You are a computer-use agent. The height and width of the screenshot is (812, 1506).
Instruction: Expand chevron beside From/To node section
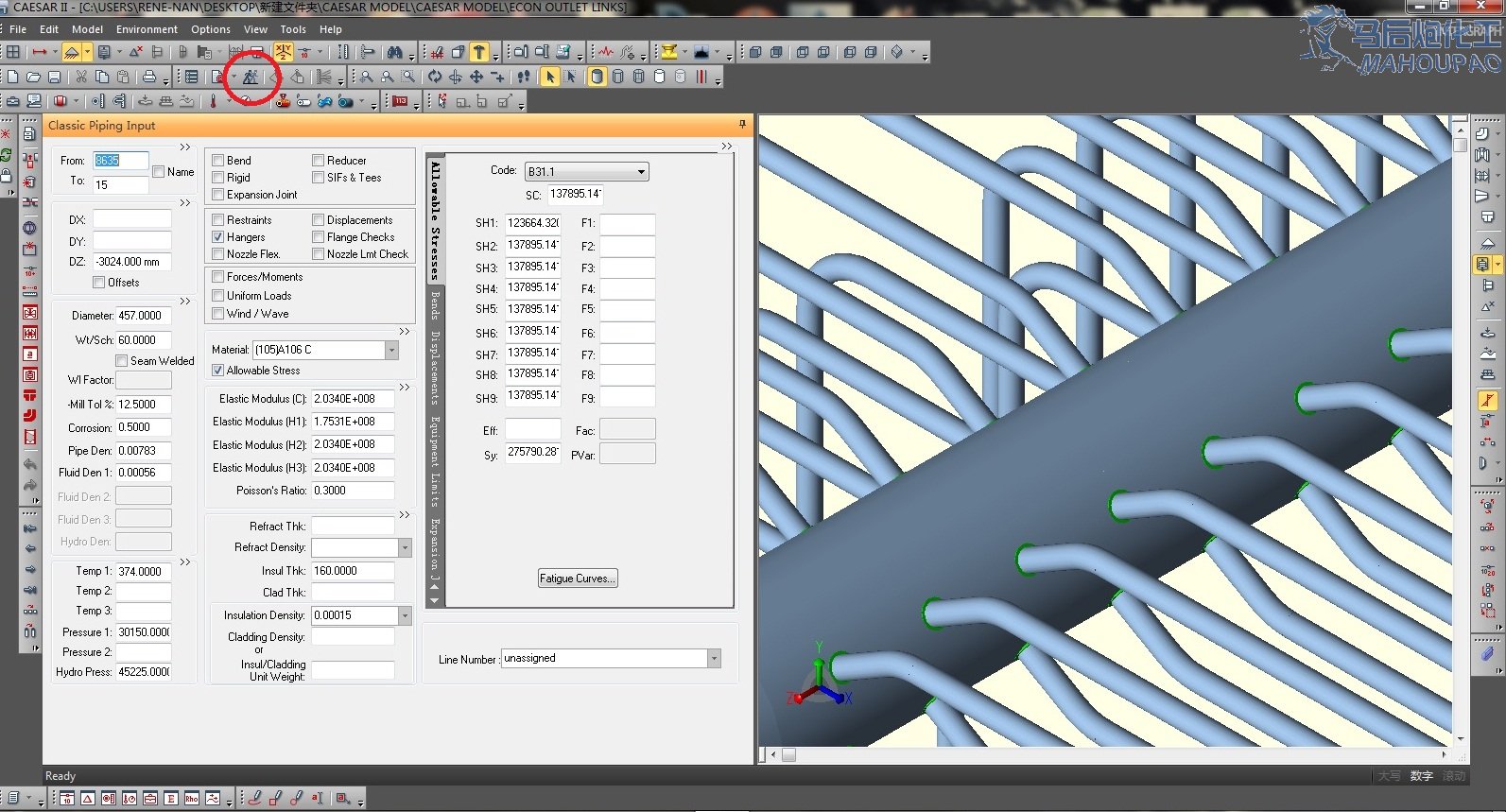coord(185,147)
